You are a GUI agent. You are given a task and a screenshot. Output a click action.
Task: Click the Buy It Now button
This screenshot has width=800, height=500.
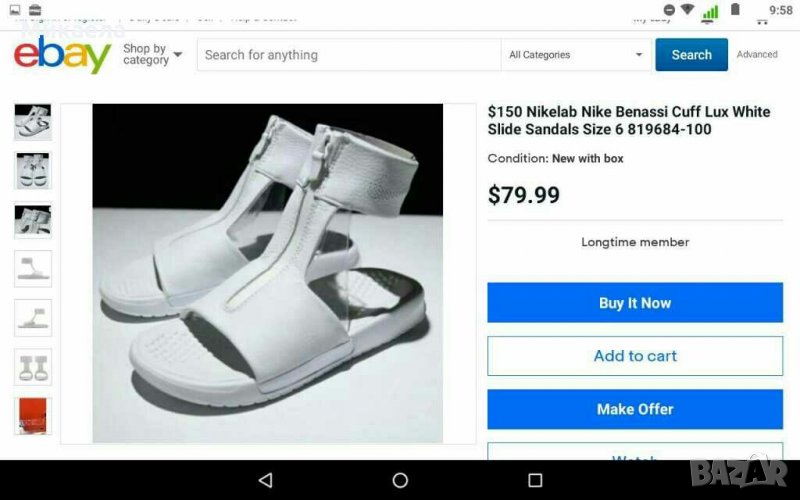635,303
